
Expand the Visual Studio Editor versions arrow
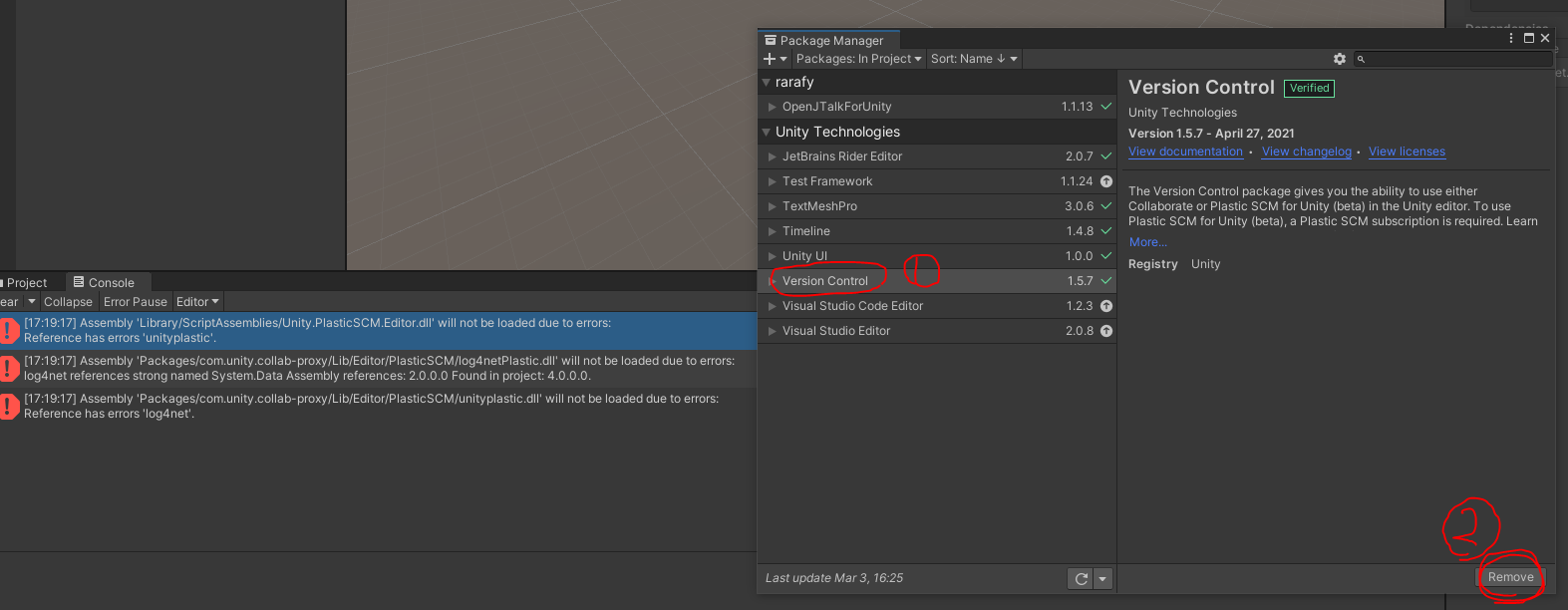[x=772, y=331]
